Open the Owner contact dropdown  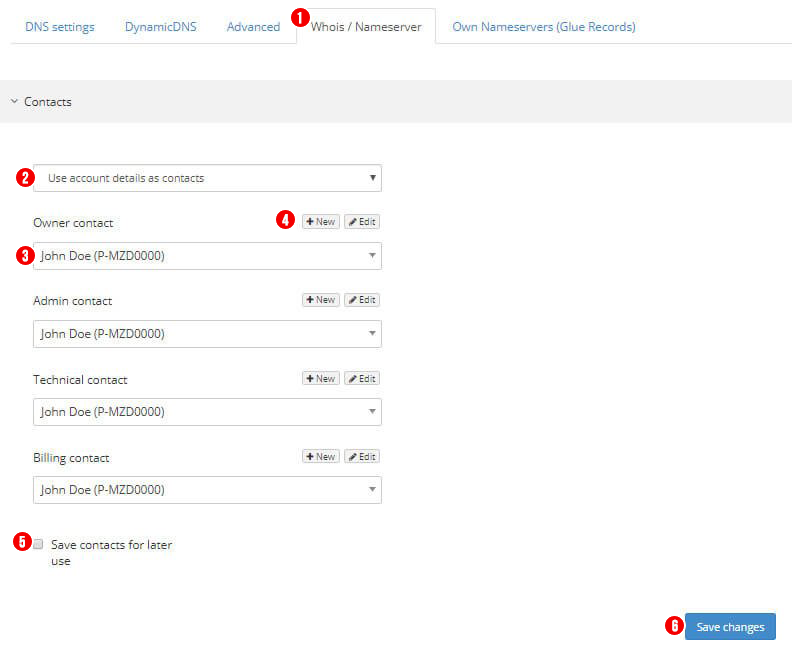[207, 256]
